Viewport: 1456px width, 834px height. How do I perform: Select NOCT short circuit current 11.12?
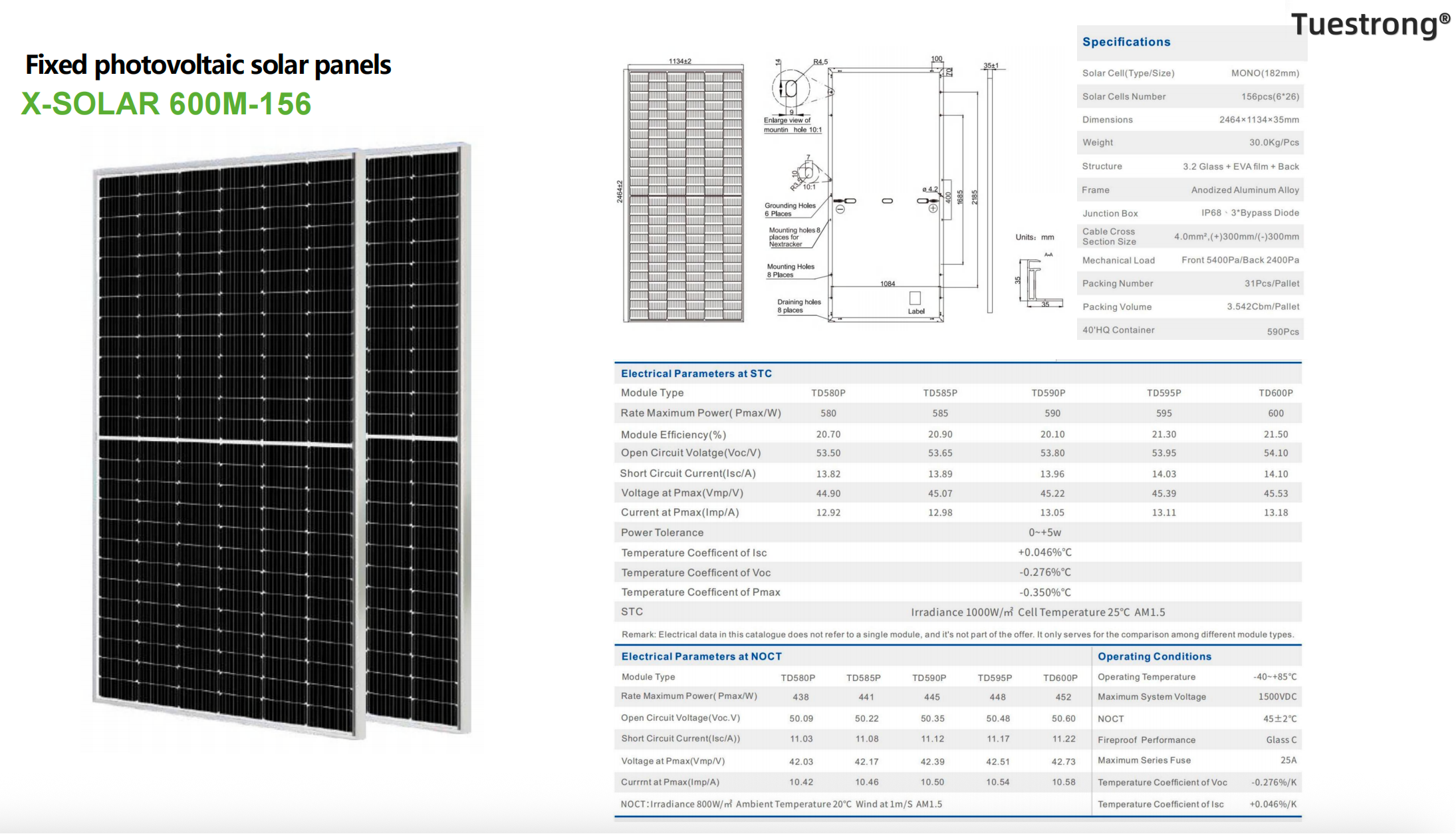[x=932, y=739]
